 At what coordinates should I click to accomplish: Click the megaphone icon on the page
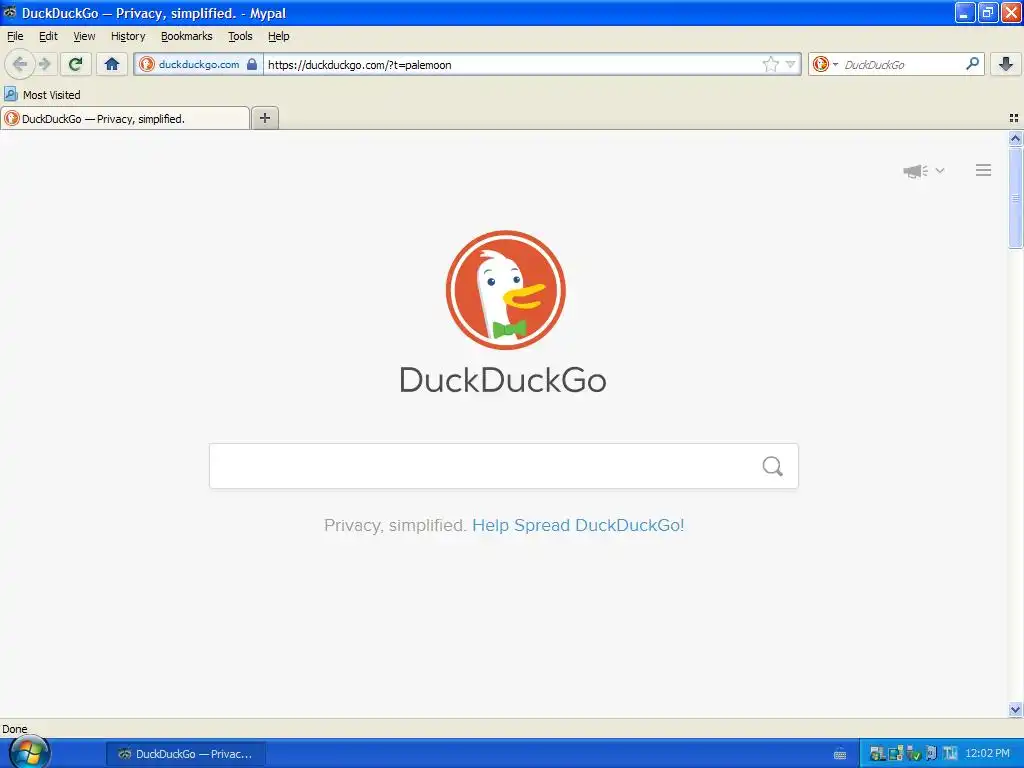915,171
